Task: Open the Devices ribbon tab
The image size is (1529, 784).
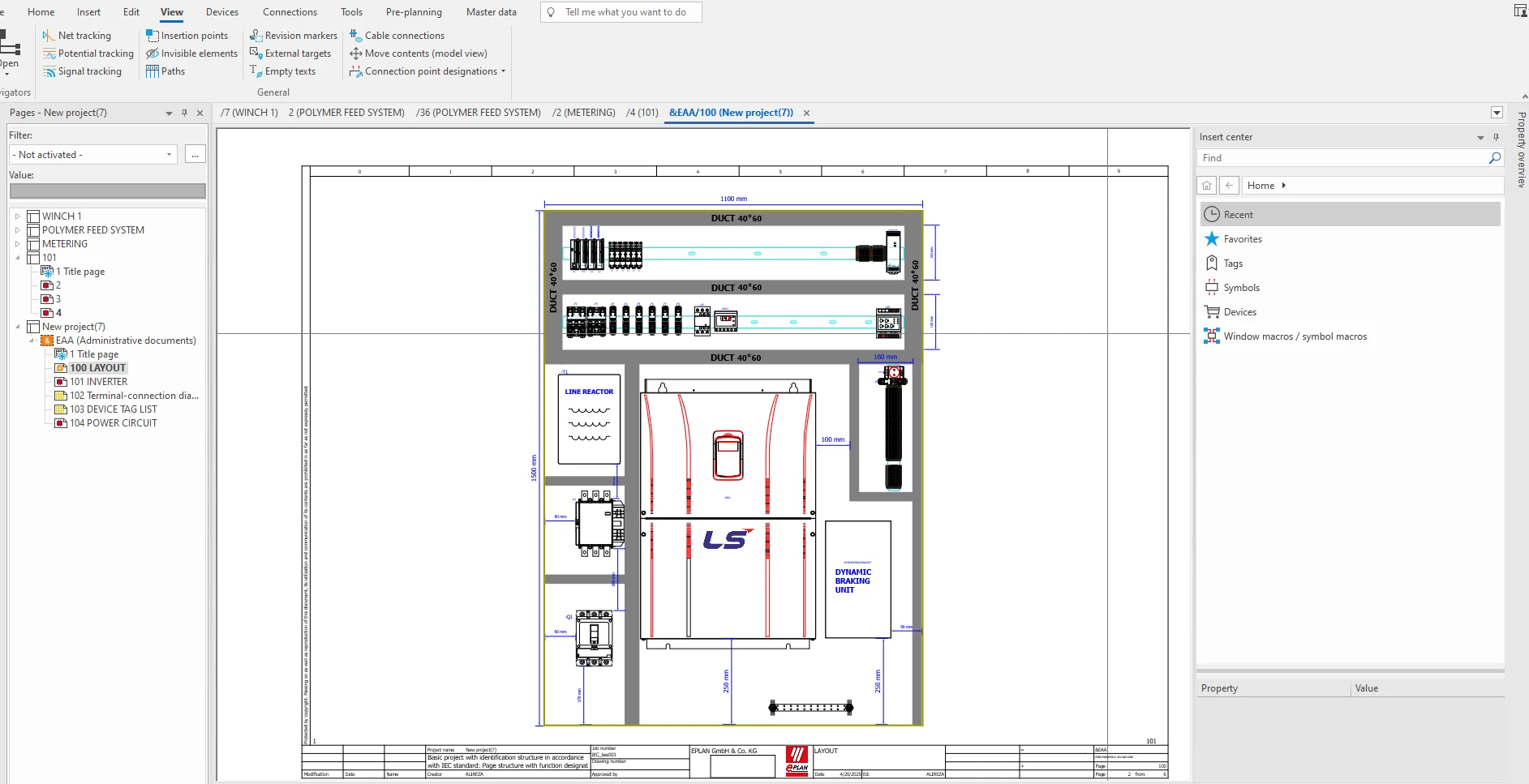Action: (221, 12)
